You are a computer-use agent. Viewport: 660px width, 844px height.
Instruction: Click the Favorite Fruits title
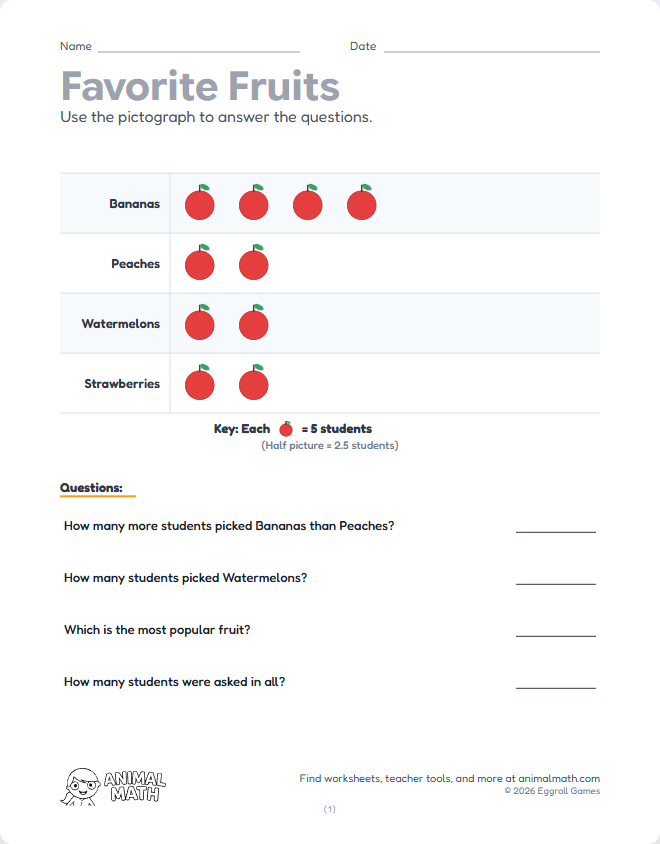tap(200, 86)
